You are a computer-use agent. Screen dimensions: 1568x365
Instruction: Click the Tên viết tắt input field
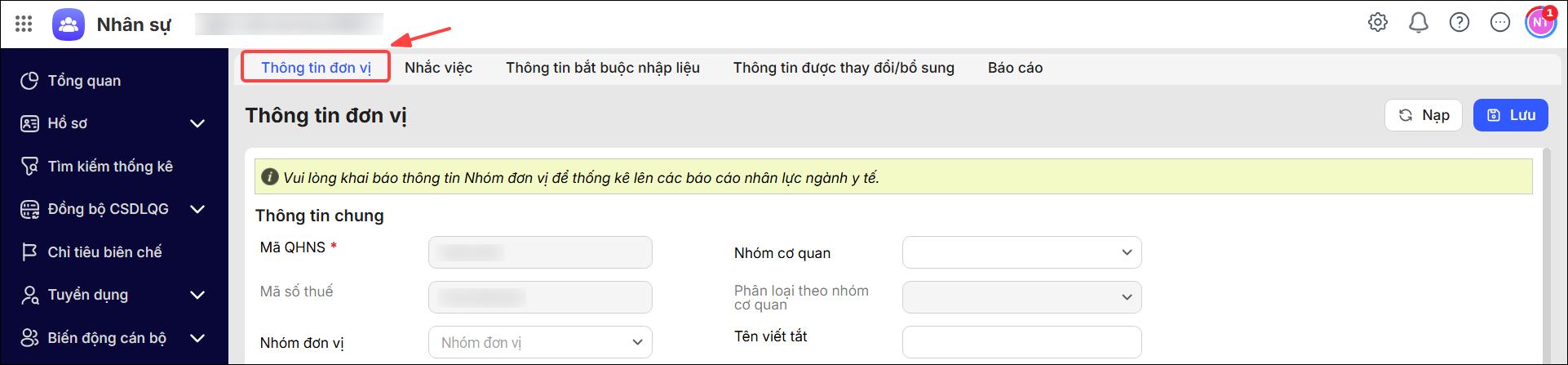click(x=1021, y=342)
